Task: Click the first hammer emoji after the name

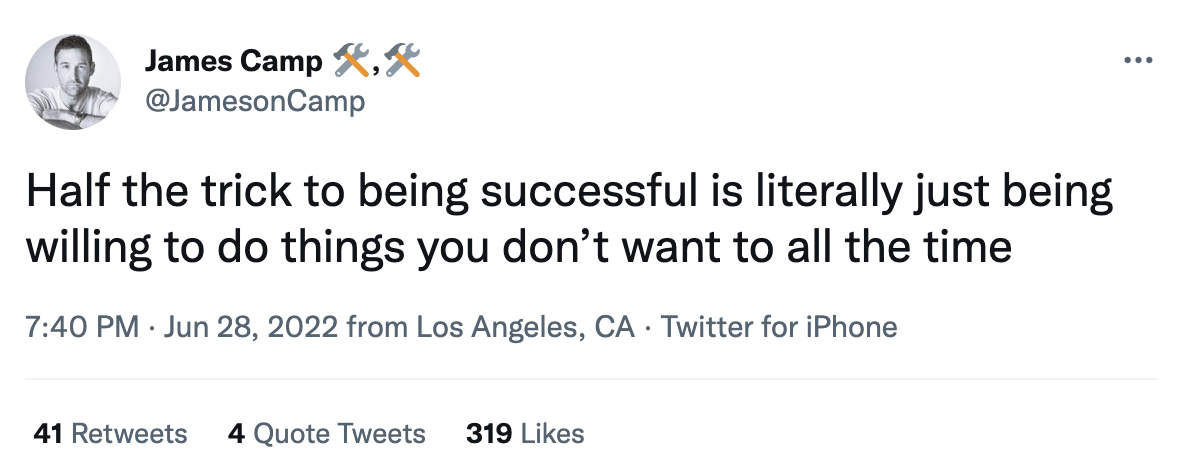Action: click(x=349, y=63)
